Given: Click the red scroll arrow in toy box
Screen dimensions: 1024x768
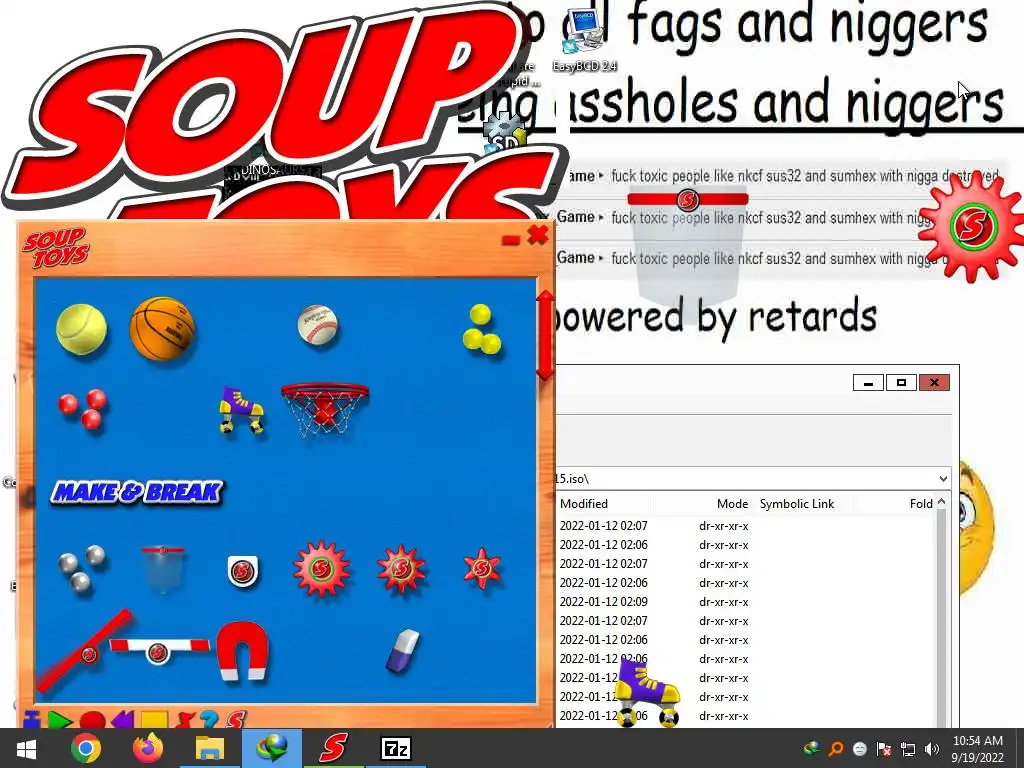Looking at the screenshot, I should click(545, 335).
